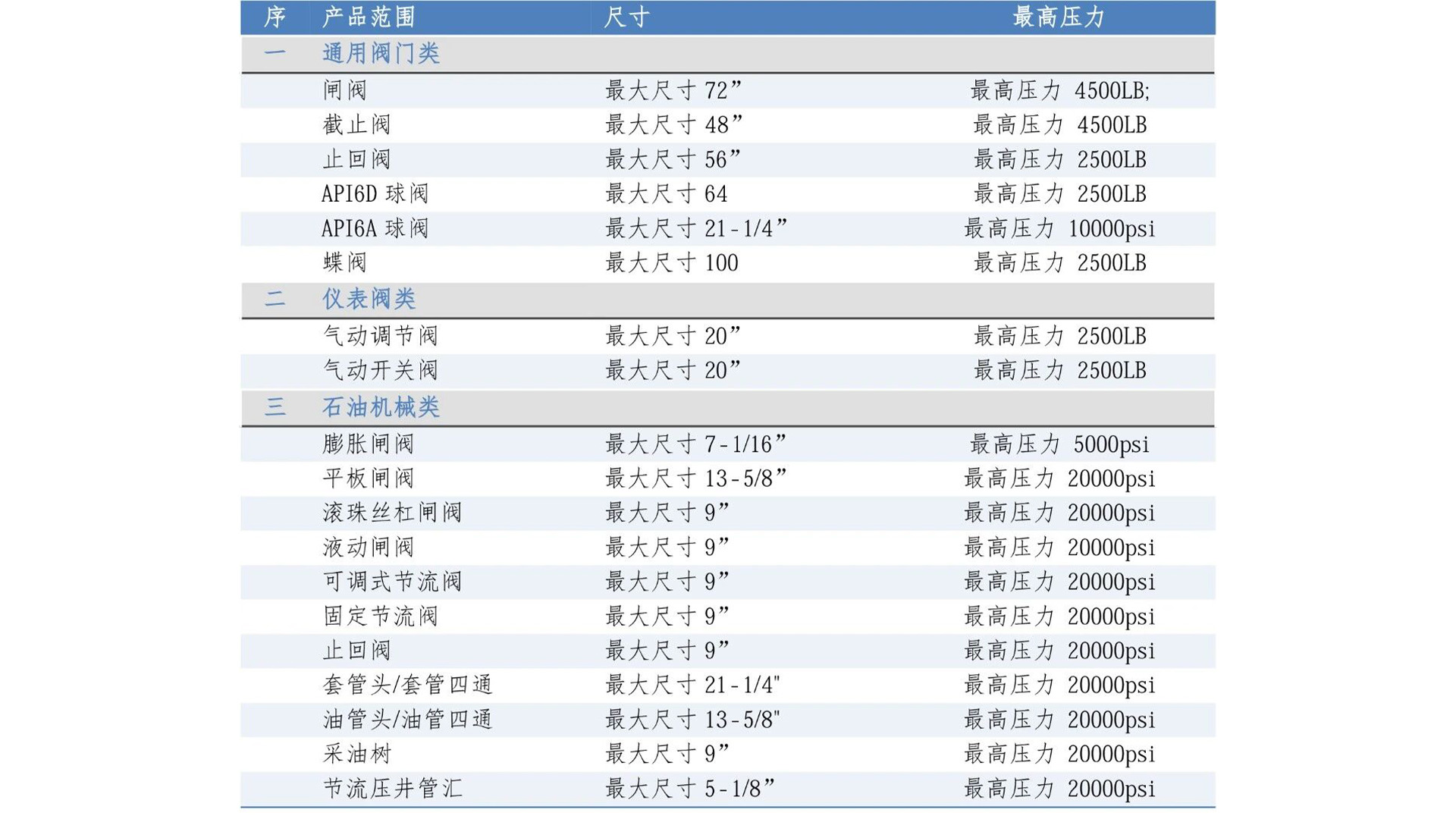Click the 蝶阀 product name
Image resolution: width=1456 pixels, height=819 pixels.
point(345,263)
